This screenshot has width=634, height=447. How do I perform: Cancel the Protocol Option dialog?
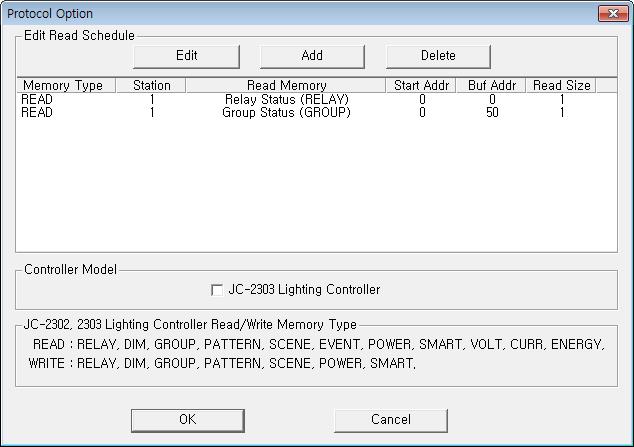coord(390,419)
